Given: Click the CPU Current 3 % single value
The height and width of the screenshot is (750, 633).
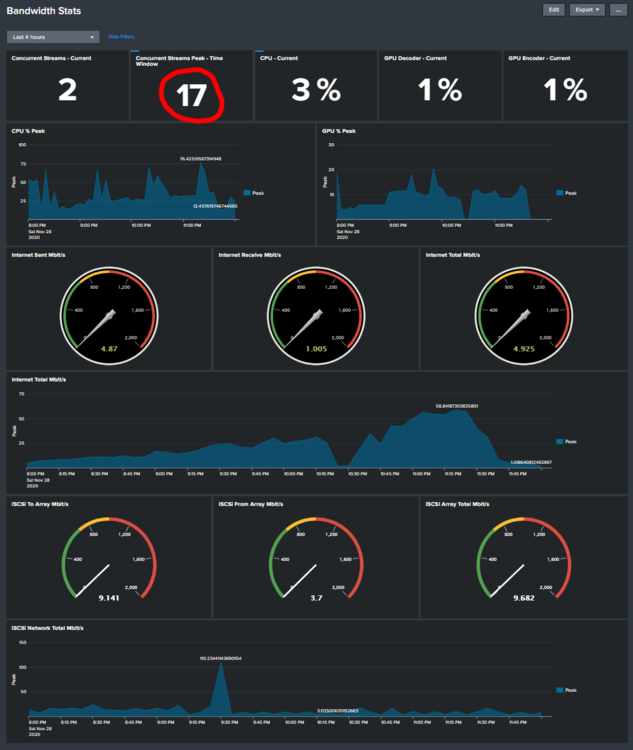Looking at the screenshot, I should pos(316,90).
